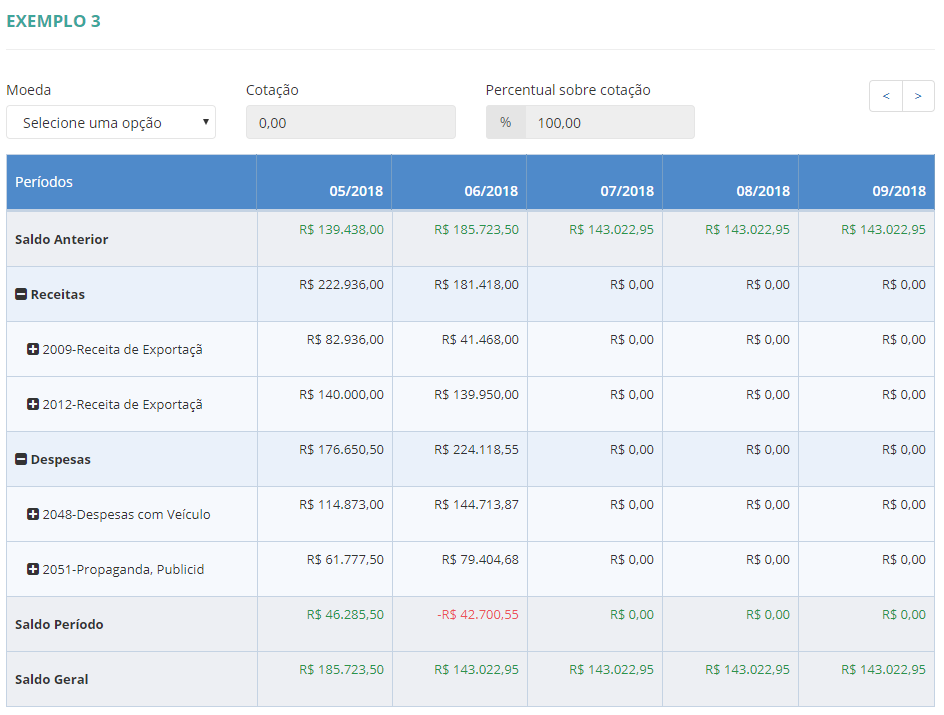Open the Moeda currency dropdown
The image size is (944, 715).
[111, 122]
